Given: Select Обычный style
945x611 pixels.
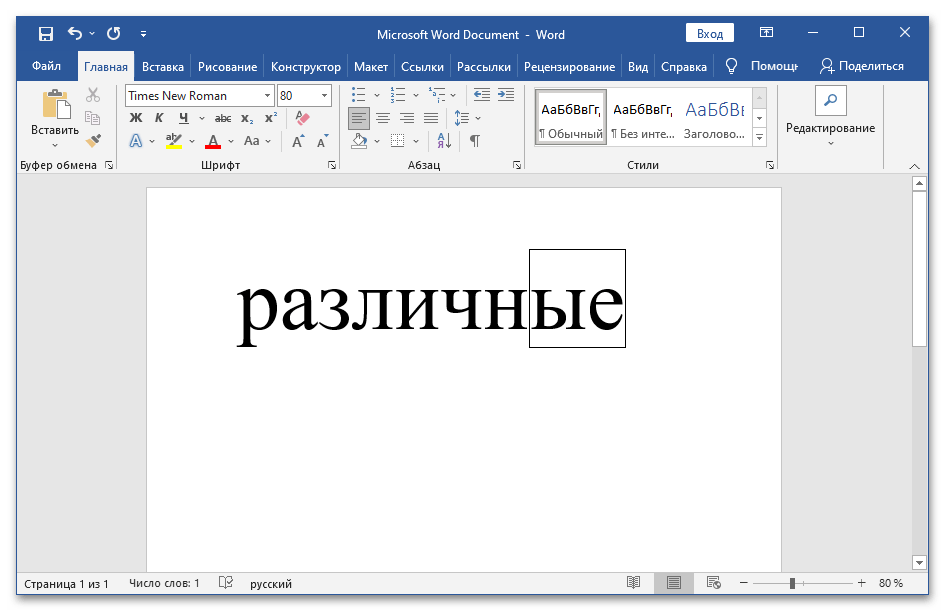Looking at the screenshot, I should tap(571, 118).
